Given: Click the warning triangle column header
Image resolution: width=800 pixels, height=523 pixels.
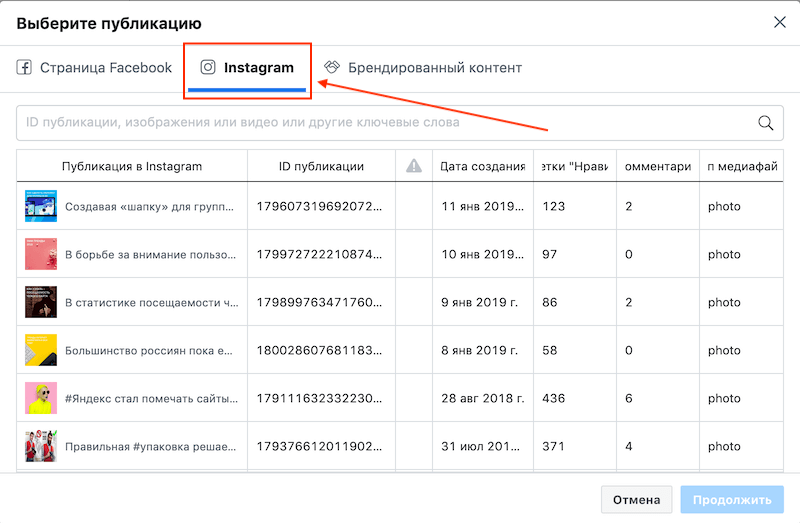Looking at the screenshot, I should pos(414,166).
